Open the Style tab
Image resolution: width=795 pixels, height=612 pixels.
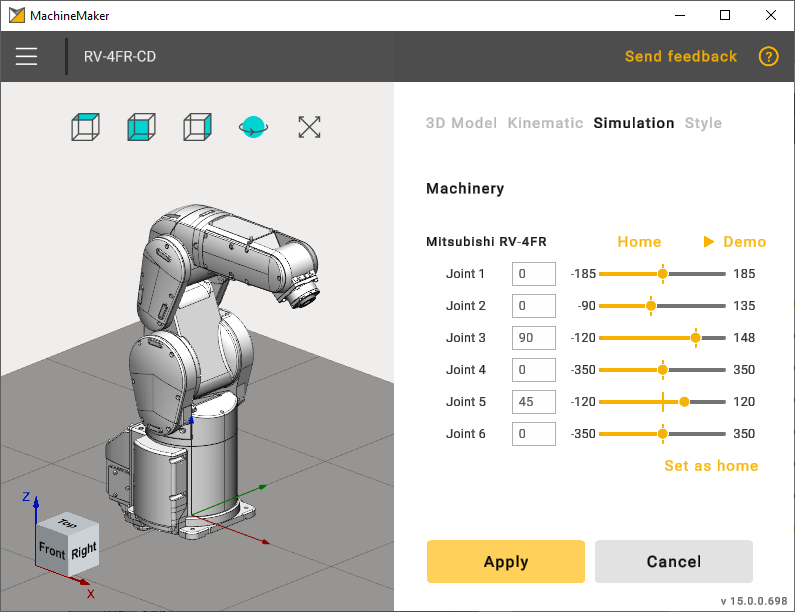pos(703,123)
